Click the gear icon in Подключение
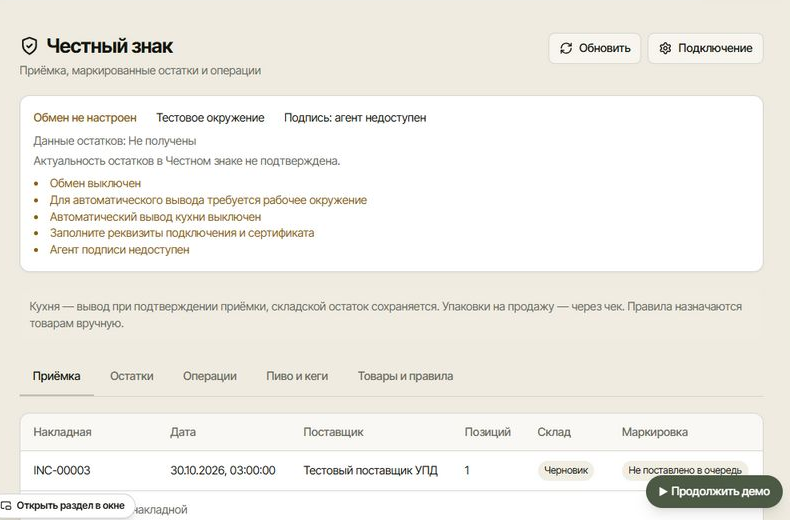The height and width of the screenshot is (520, 790). 665,48
